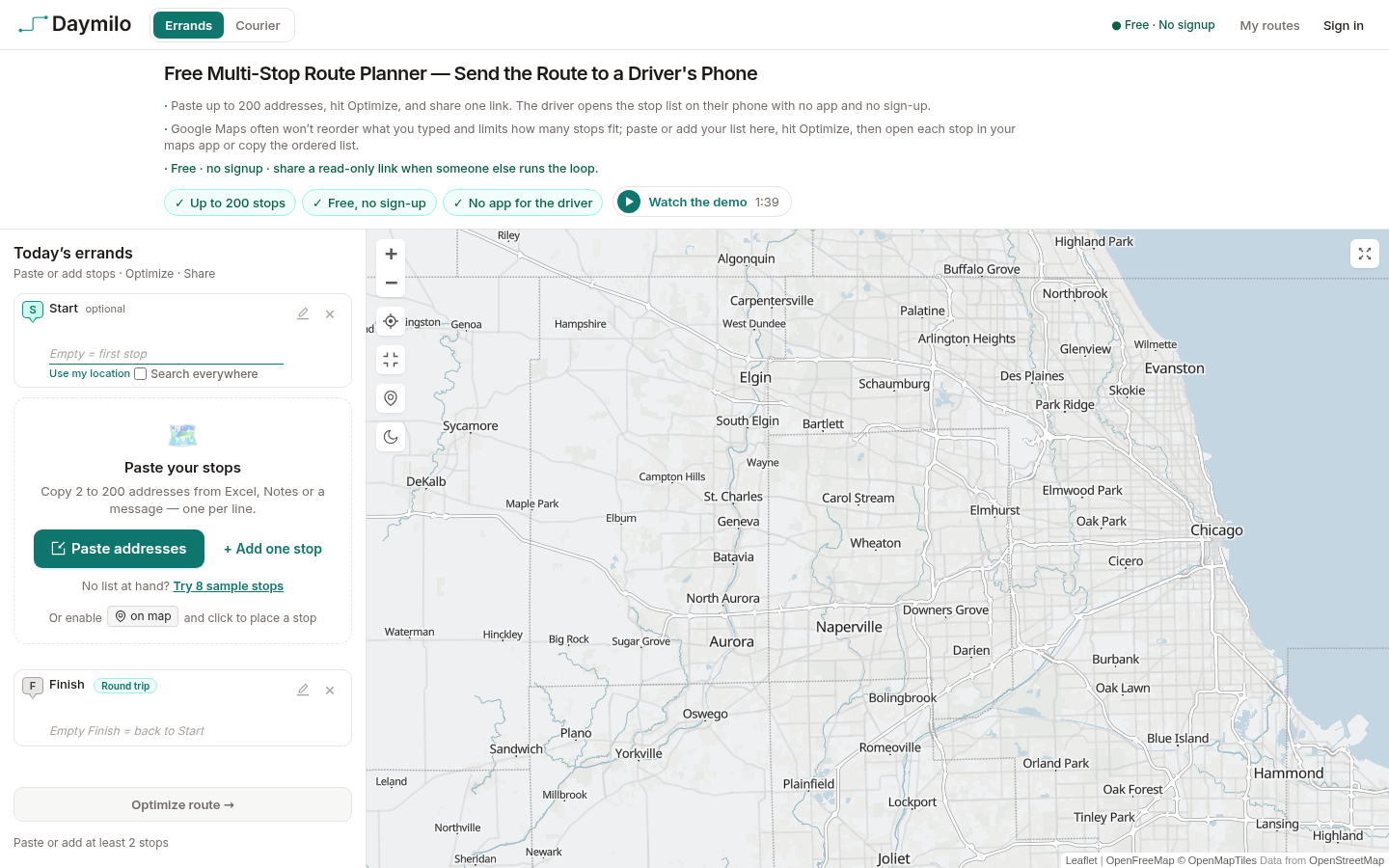1389x868 pixels.
Task: Click the Paste addresses button
Action: 119,549
